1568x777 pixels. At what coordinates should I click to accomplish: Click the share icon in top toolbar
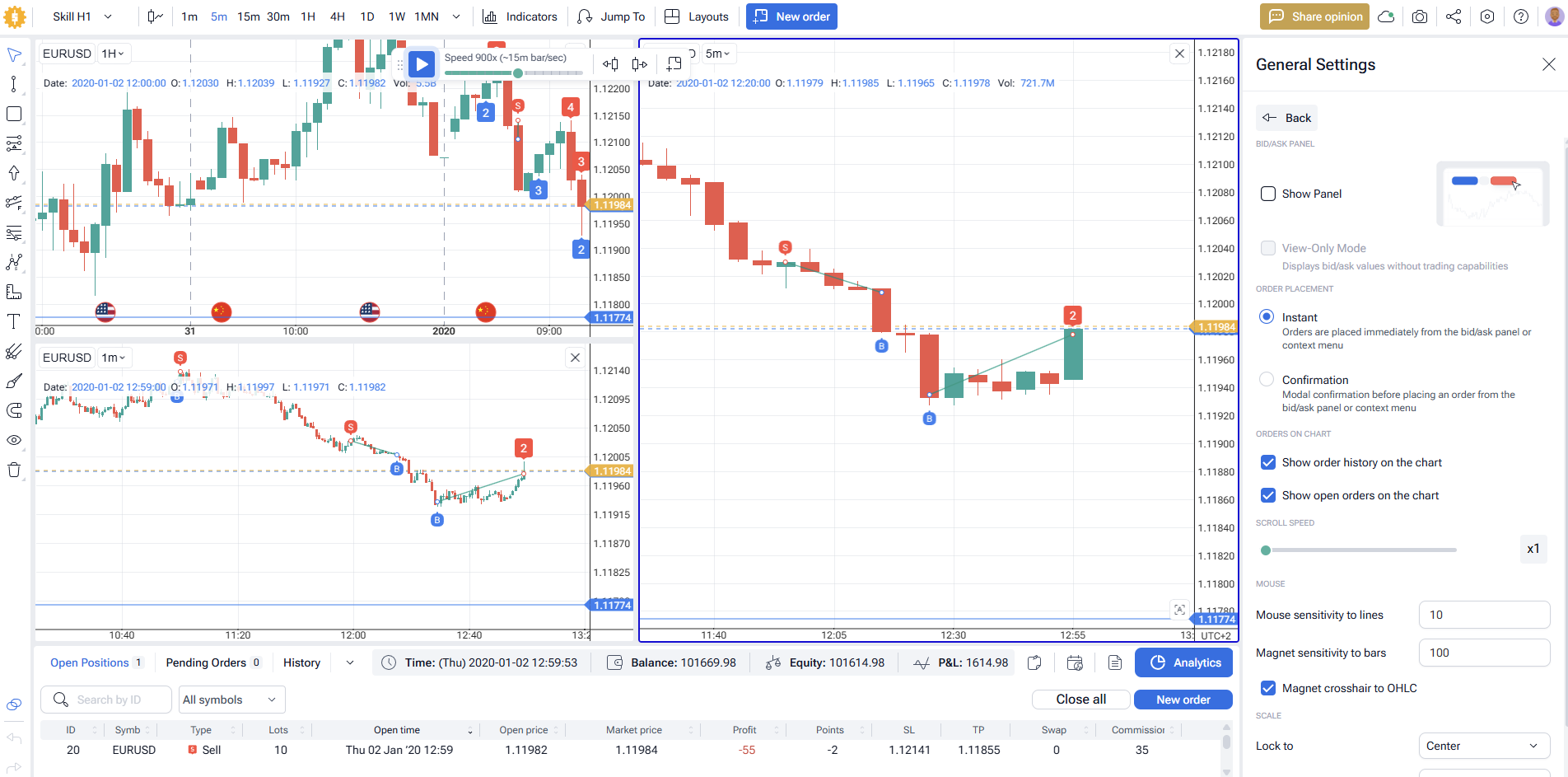(1454, 16)
